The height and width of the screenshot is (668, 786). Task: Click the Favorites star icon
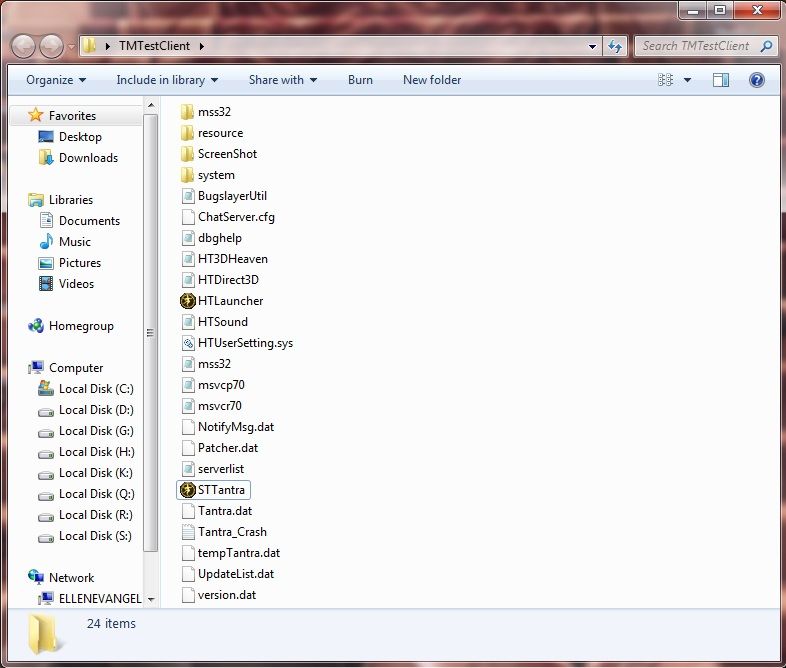[36, 115]
